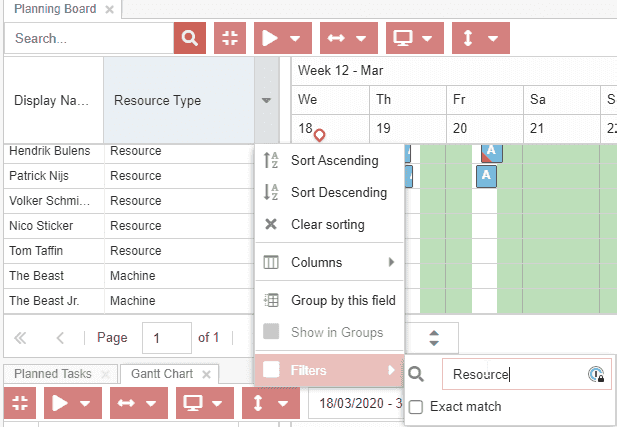Enable the Exact match checkbox
The height and width of the screenshot is (427, 617).
tap(416, 407)
